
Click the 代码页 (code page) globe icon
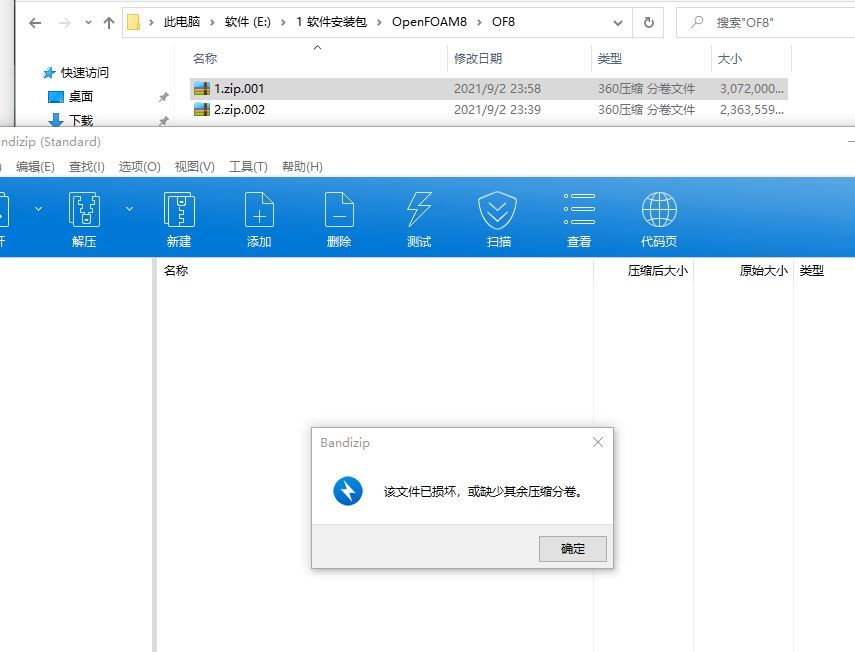pyautogui.click(x=659, y=210)
